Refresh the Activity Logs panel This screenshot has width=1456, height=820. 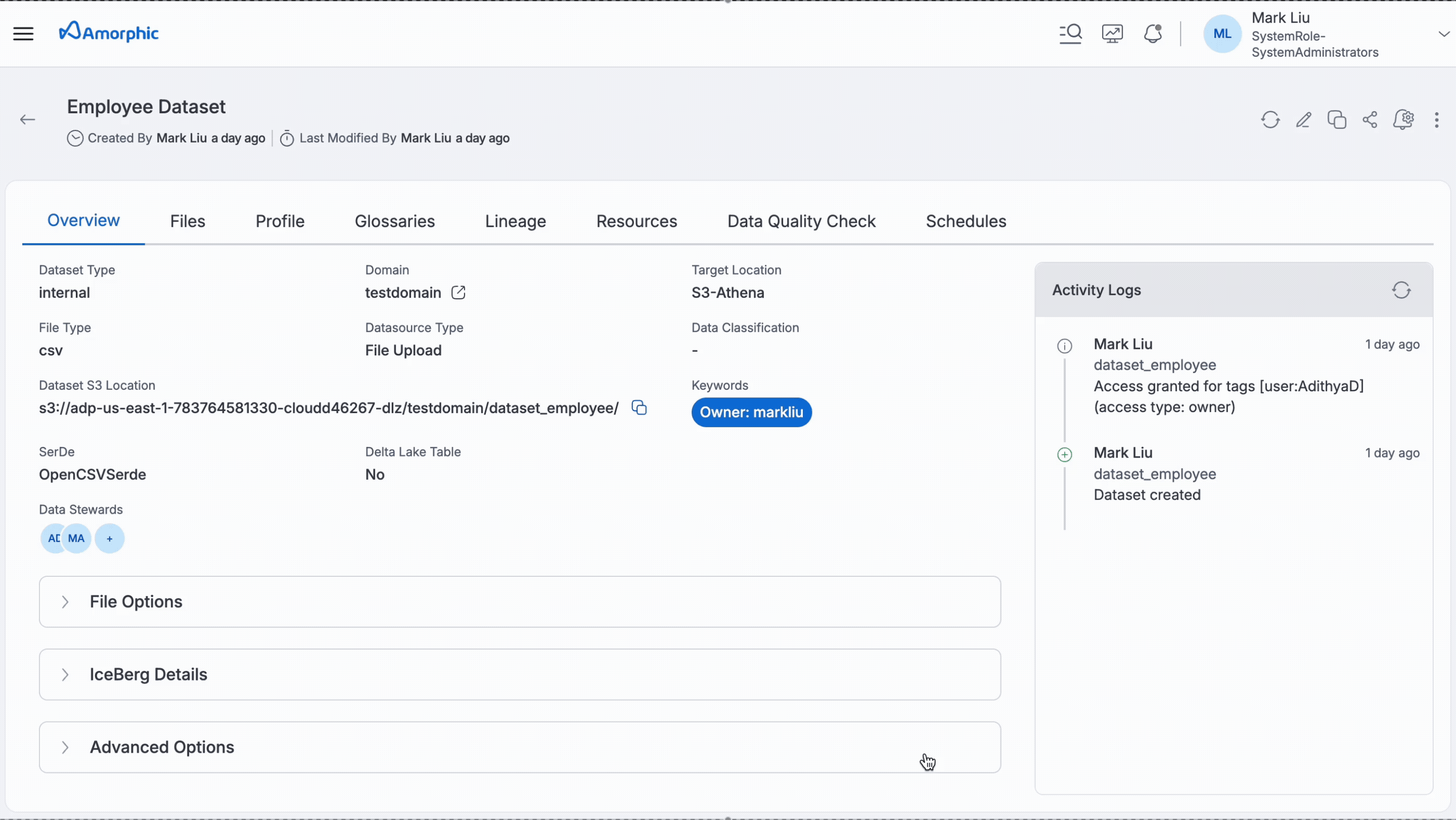click(1402, 290)
